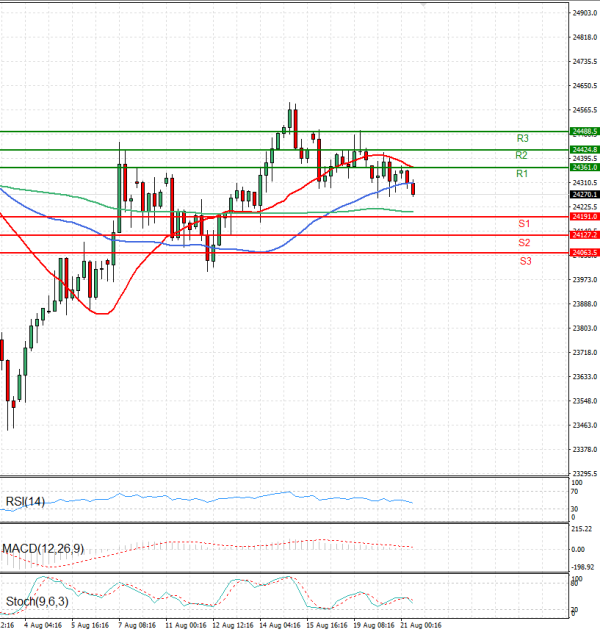Viewport: 600px width, 632px height.
Task: Click the S1 red horizontal line
Action: pyautogui.click(x=284, y=217)
